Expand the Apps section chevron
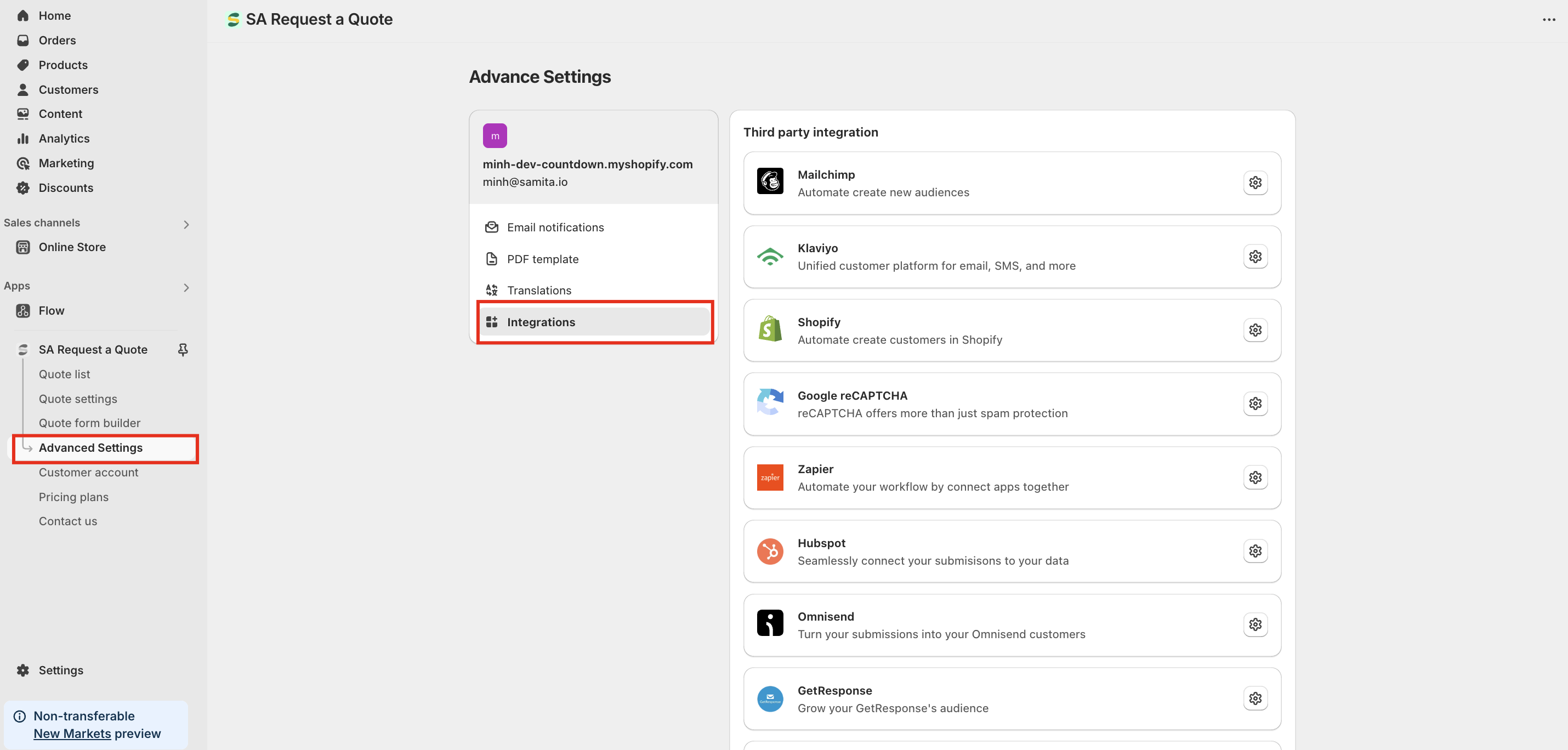 point(186,287)
